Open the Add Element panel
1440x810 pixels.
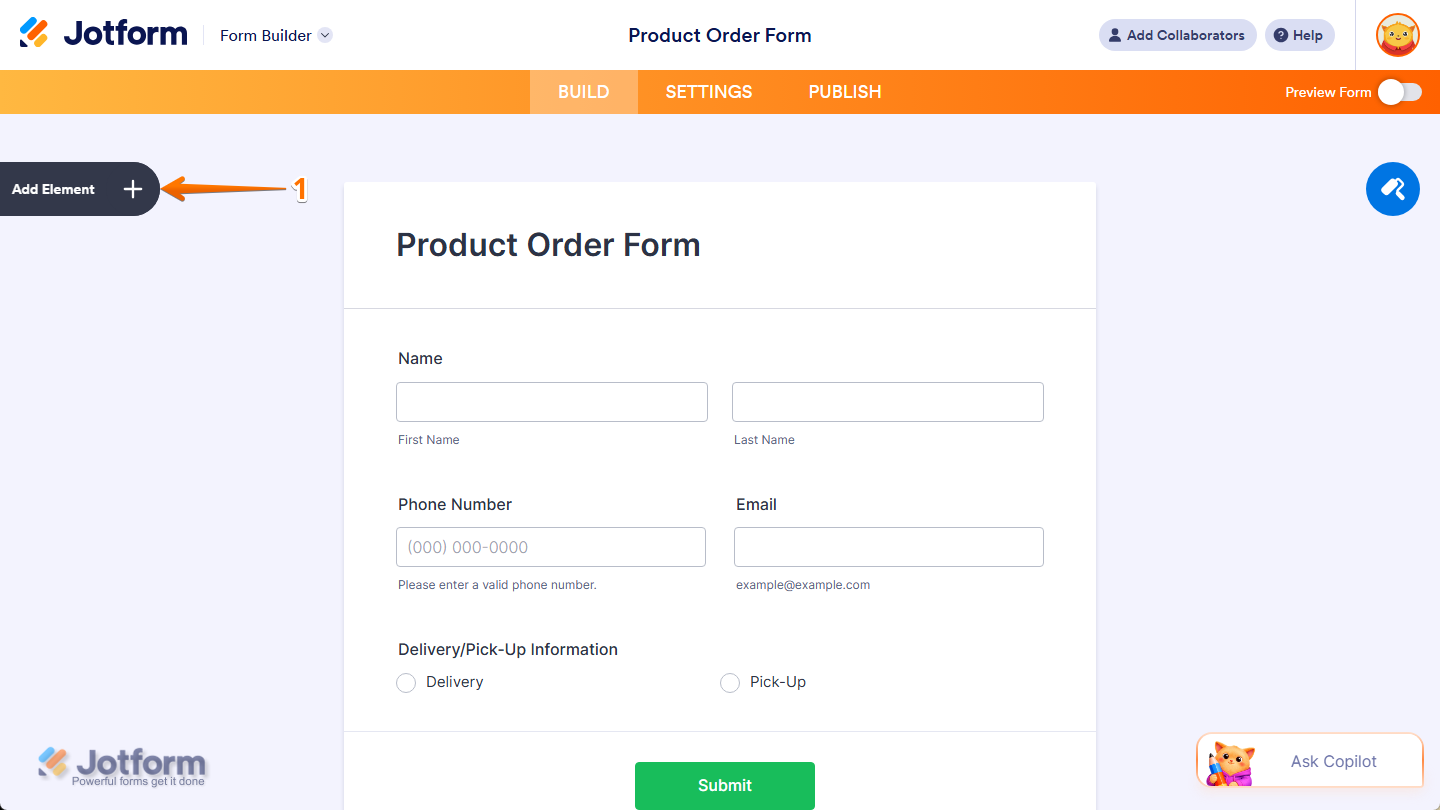[x=53, y=189]
